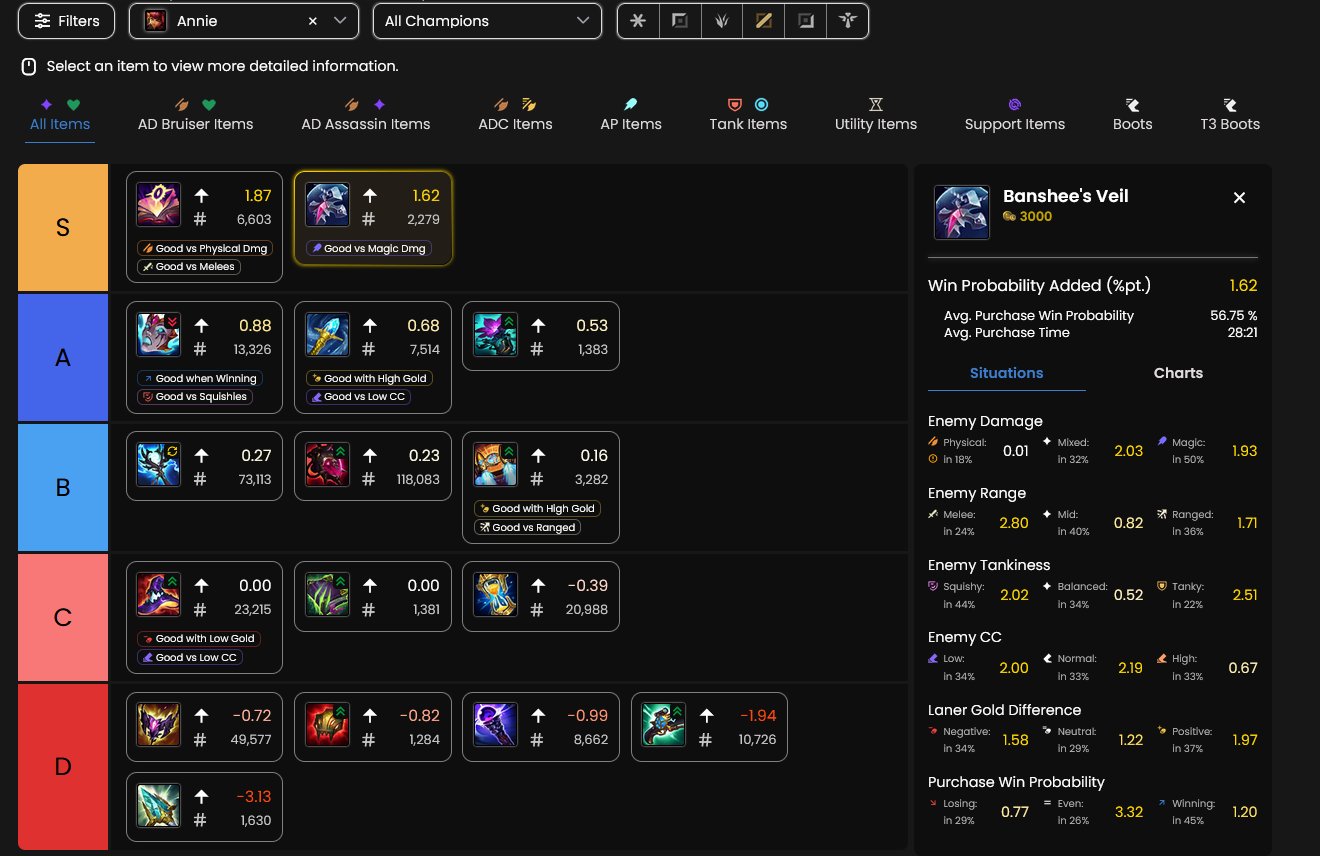
Task: Switch to the AP Items tab
Action: (x=631, y=115)
